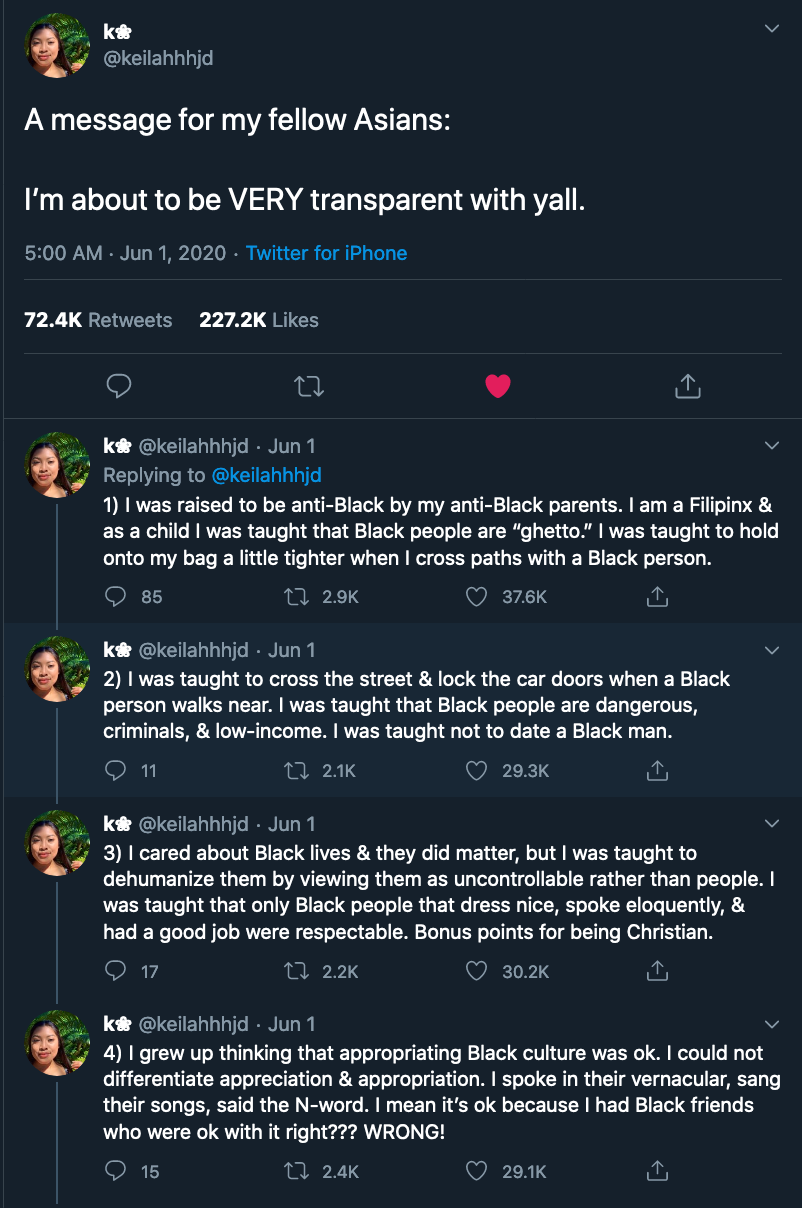
Task: Share the main tweet
Action: (x=687, y=386)
